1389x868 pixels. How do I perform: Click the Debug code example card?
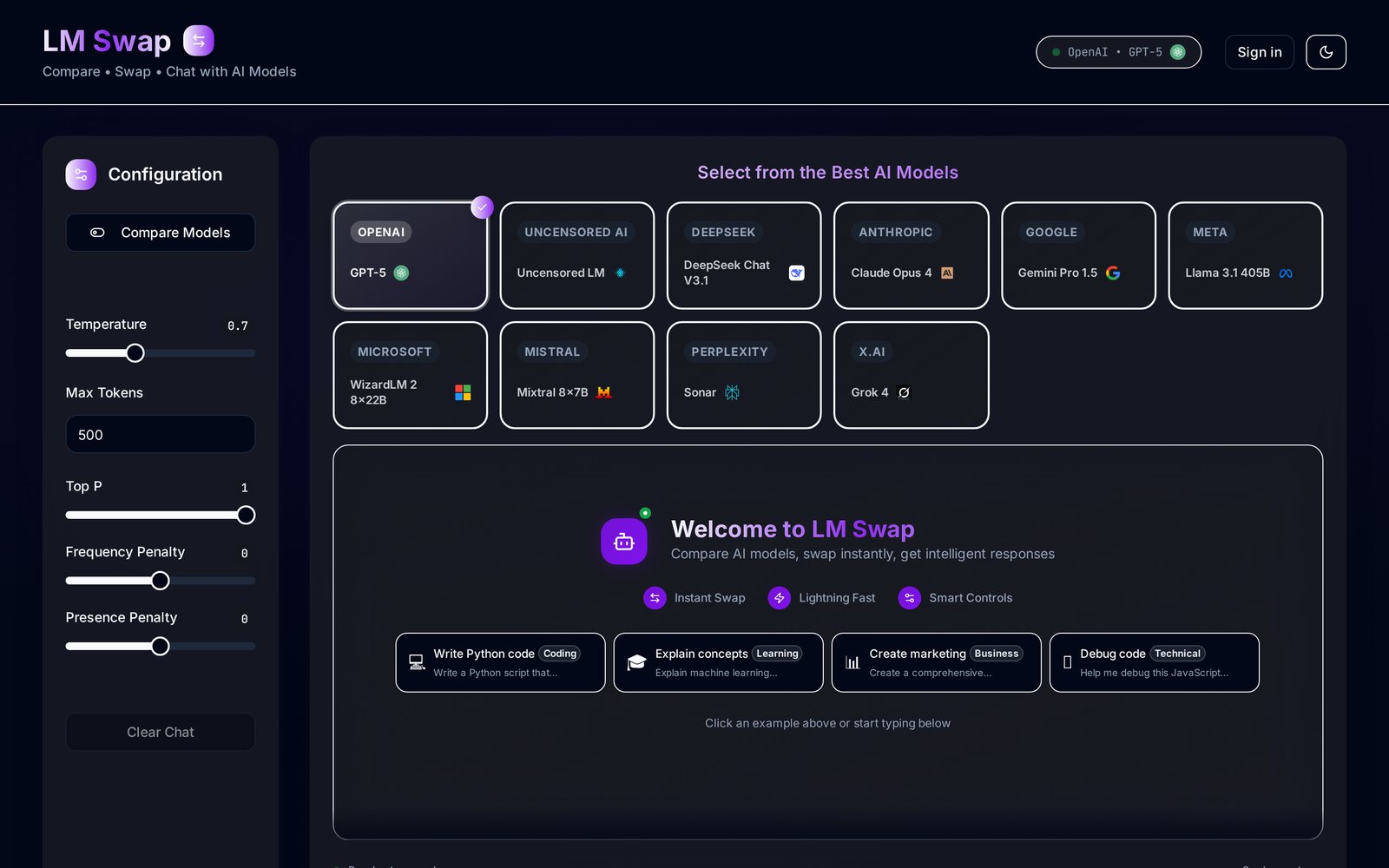click(1154, 662)
